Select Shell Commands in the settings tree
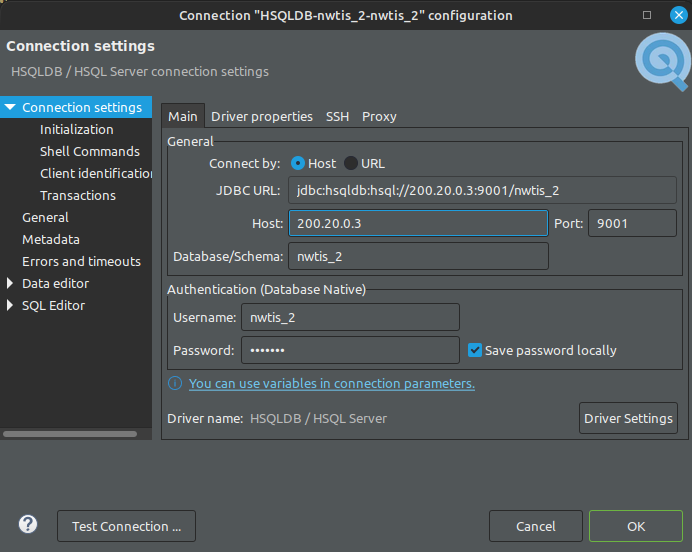This screenshot has width=692, height=552. pos(90,151)
